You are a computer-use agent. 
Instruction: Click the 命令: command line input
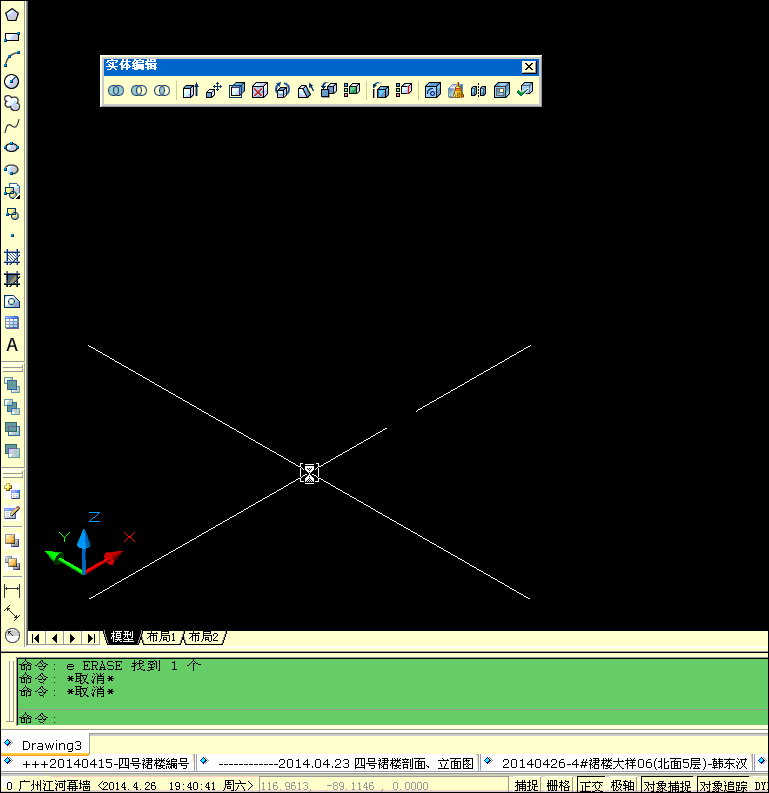point(393,718)
